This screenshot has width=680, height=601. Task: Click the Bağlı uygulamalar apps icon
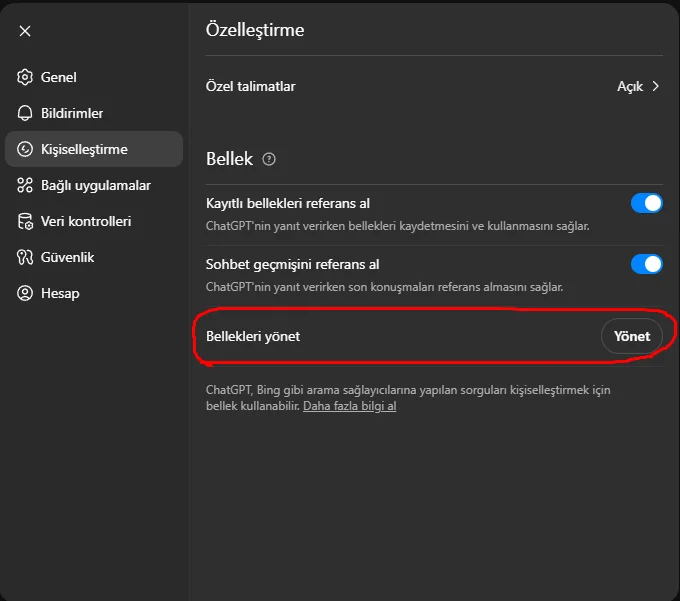coord(25,185)
